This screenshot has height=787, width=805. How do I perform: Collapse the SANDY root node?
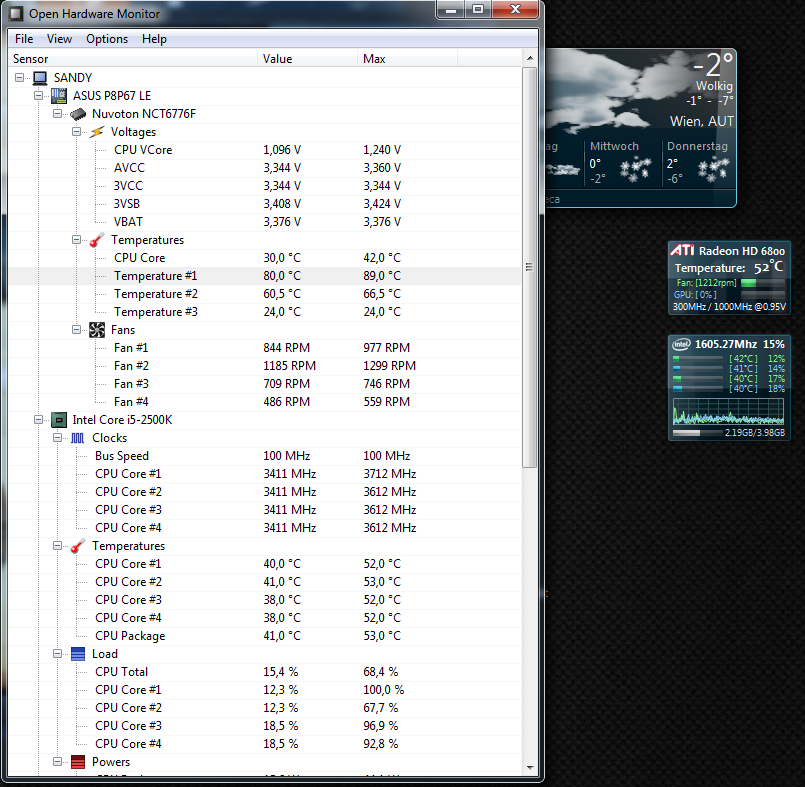click(20, 78)
